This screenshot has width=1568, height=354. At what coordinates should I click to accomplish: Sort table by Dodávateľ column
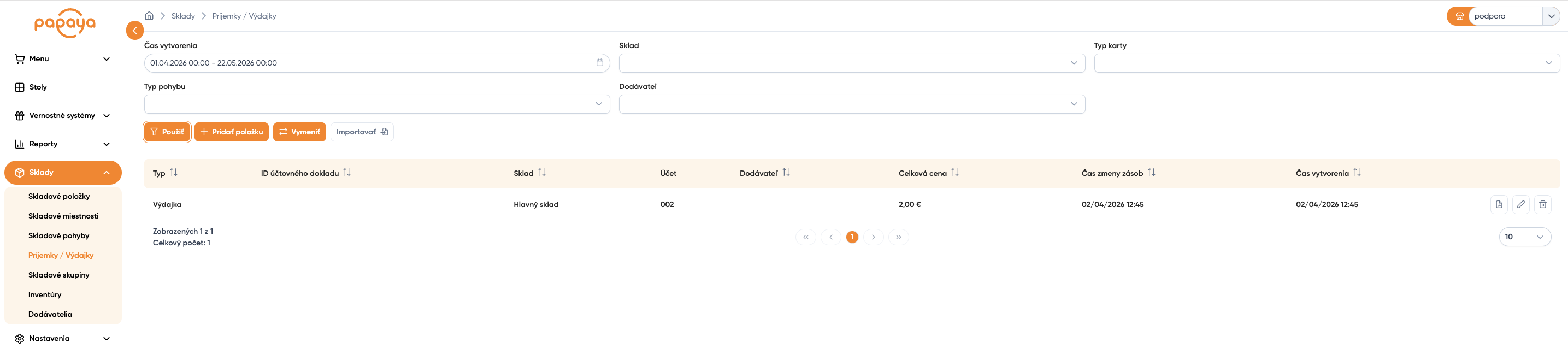point(786,173)
